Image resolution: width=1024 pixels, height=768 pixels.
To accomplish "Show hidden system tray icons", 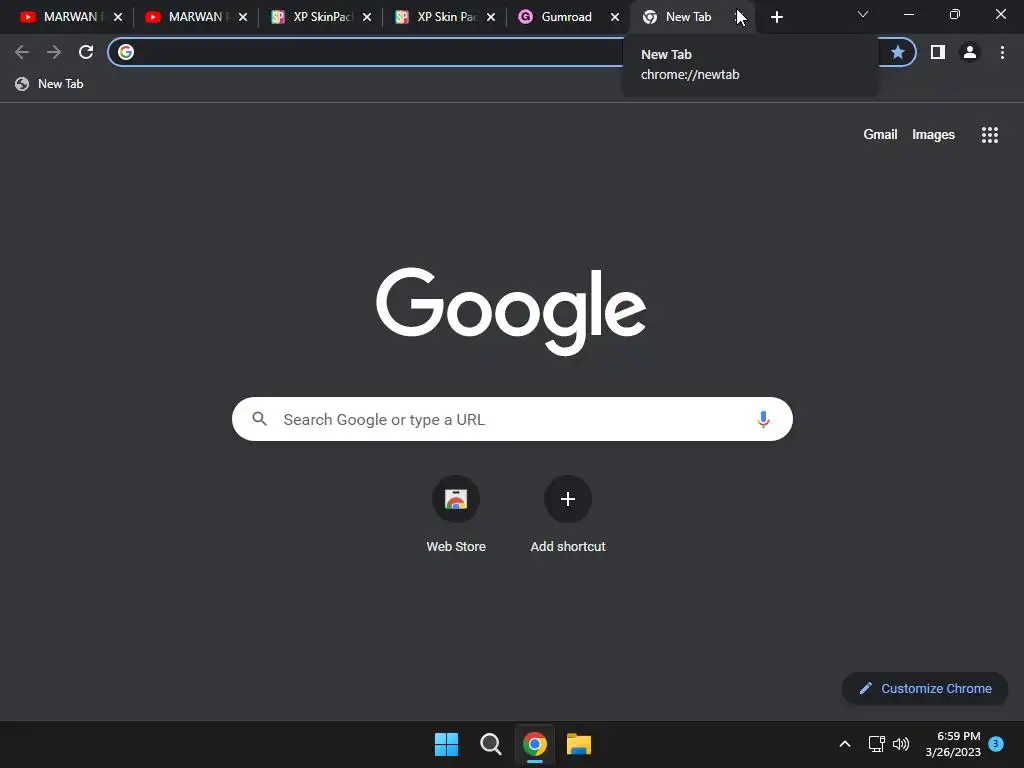I will pyautogui.click(x=844, y=744).
